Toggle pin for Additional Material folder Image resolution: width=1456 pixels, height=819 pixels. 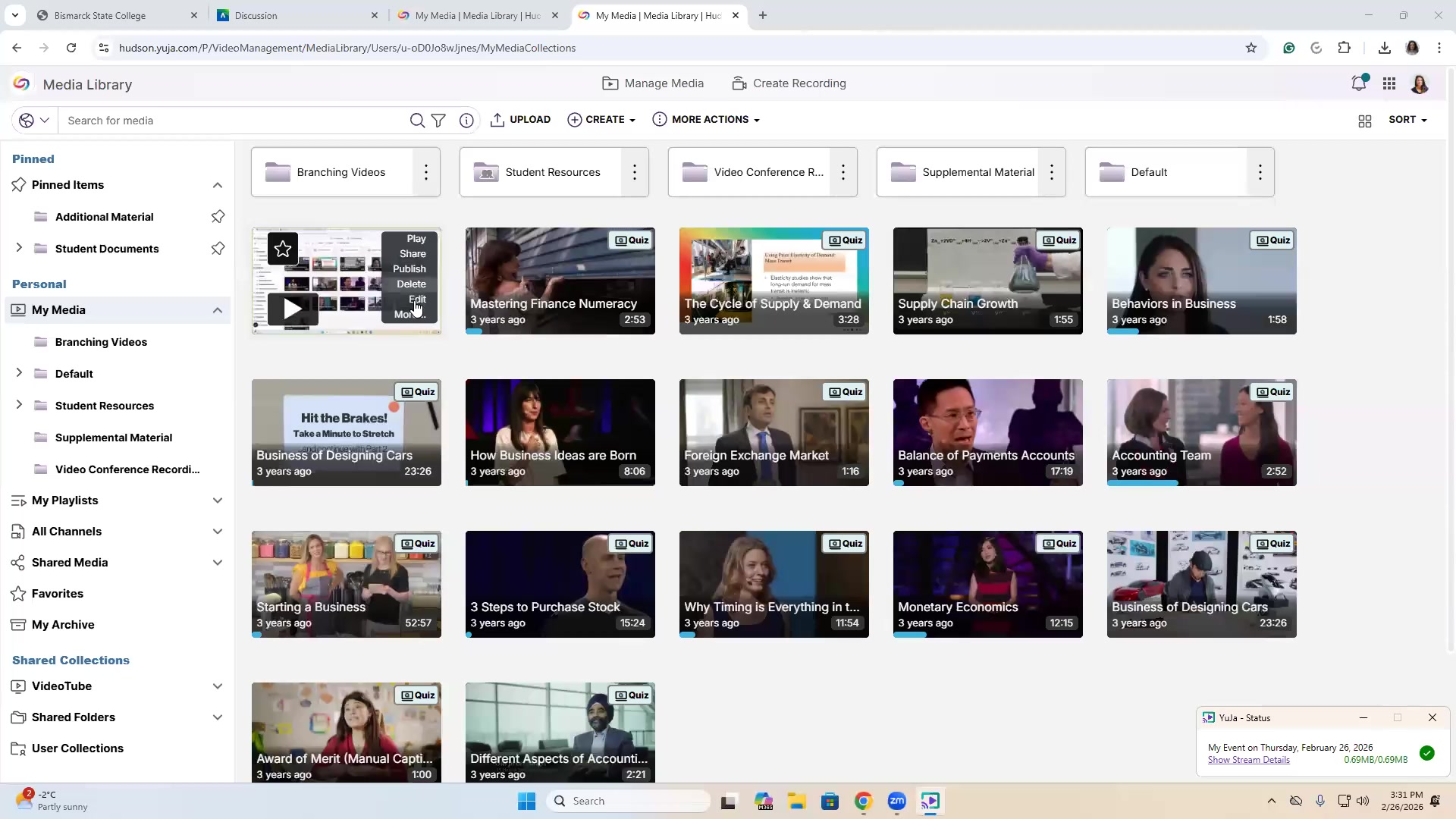(x=218, y=217)
